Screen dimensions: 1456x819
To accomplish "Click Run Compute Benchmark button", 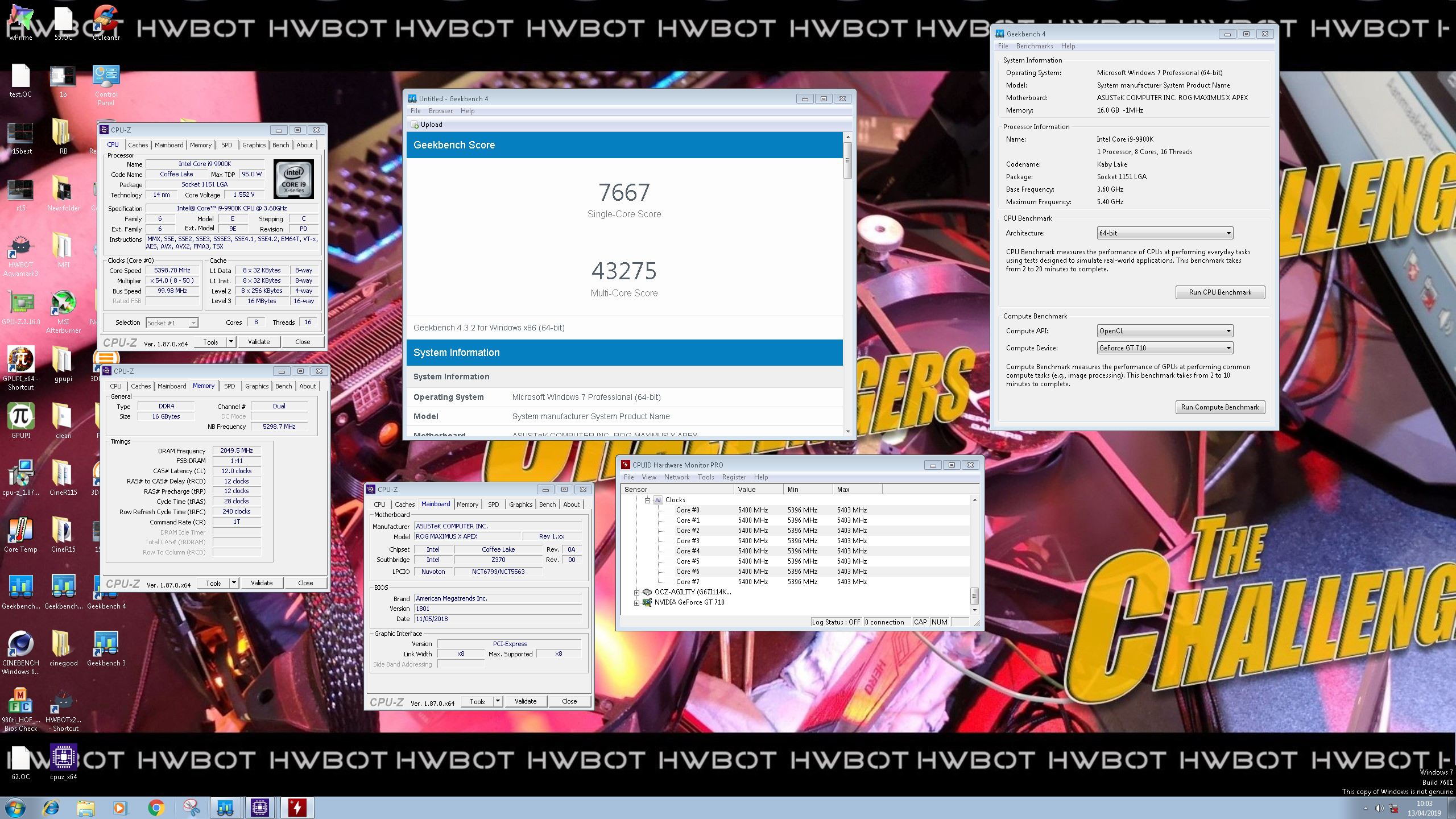I will [1220, 407].
